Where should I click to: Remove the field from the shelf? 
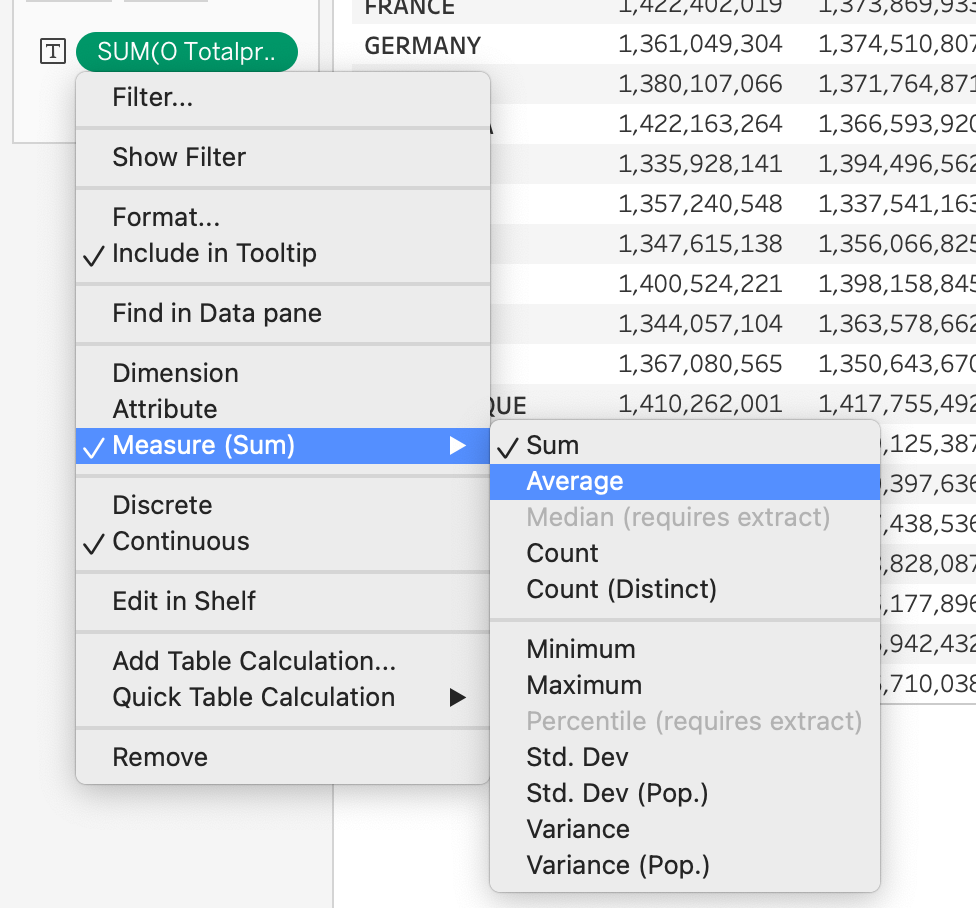coord(160,757)
